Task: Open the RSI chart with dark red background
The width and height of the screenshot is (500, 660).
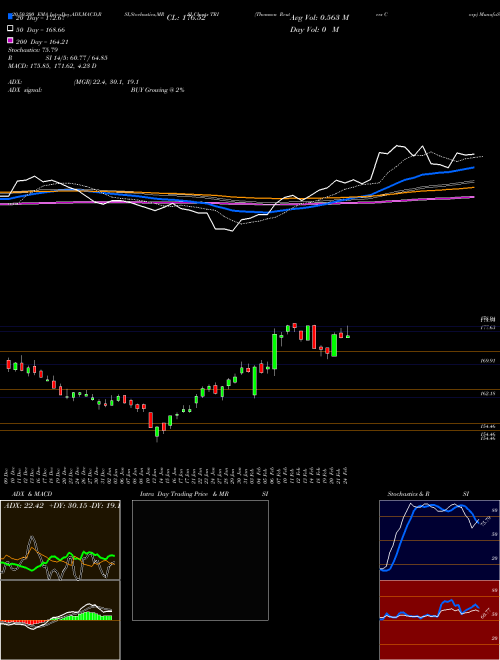Action: tap(439, 620)
